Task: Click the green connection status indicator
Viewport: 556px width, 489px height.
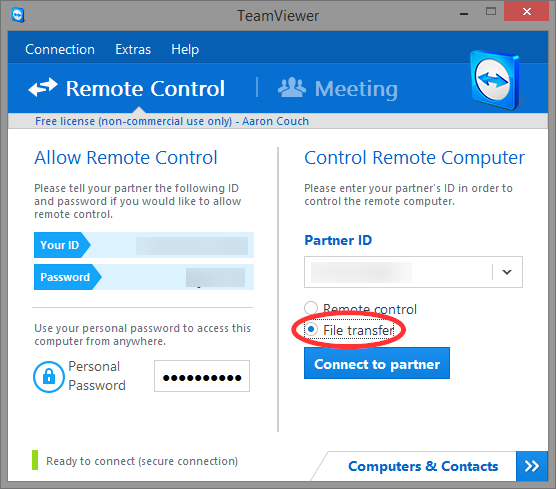Action: 35,460
